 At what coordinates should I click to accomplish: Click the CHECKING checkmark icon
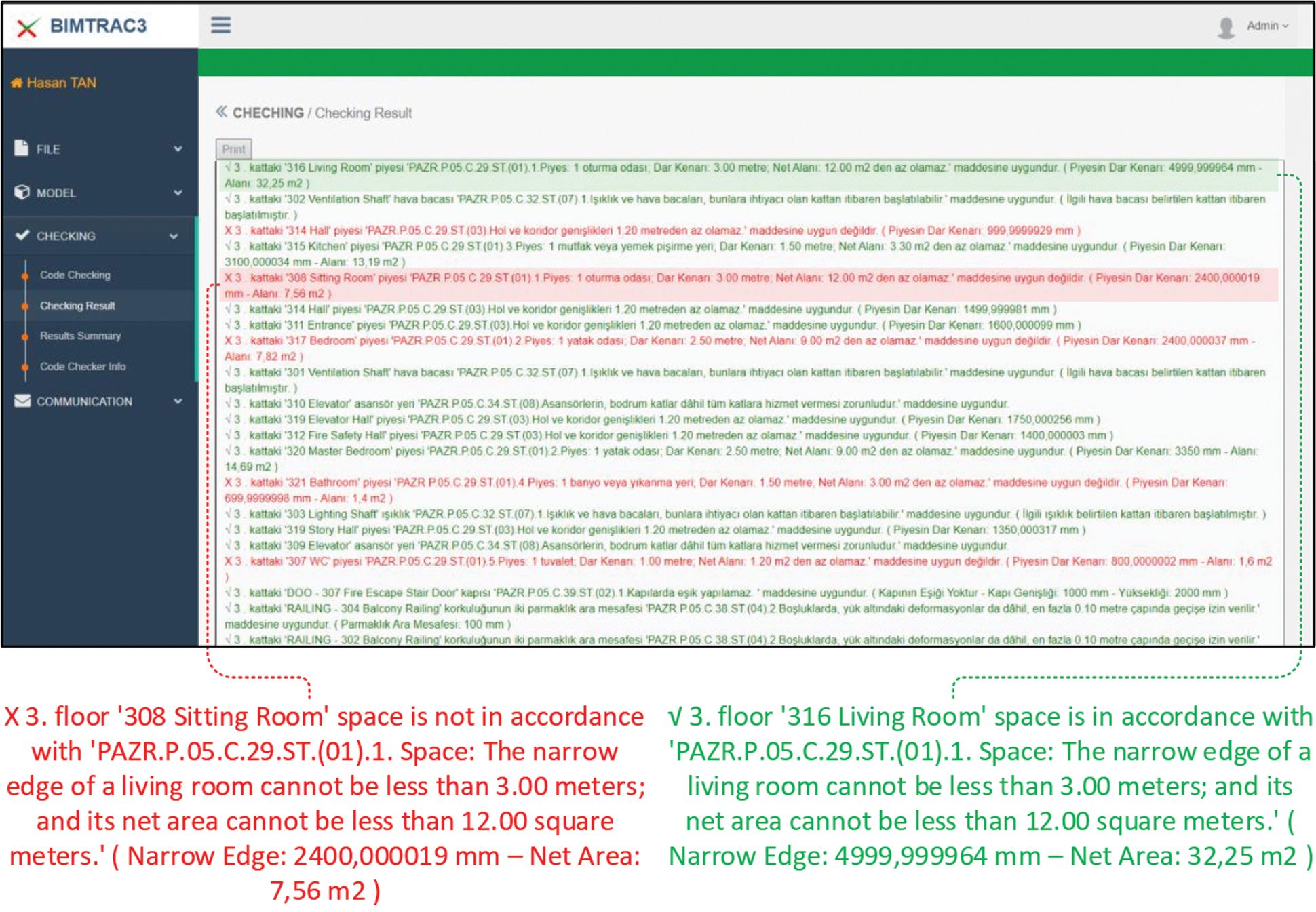(x=22, y=235)
